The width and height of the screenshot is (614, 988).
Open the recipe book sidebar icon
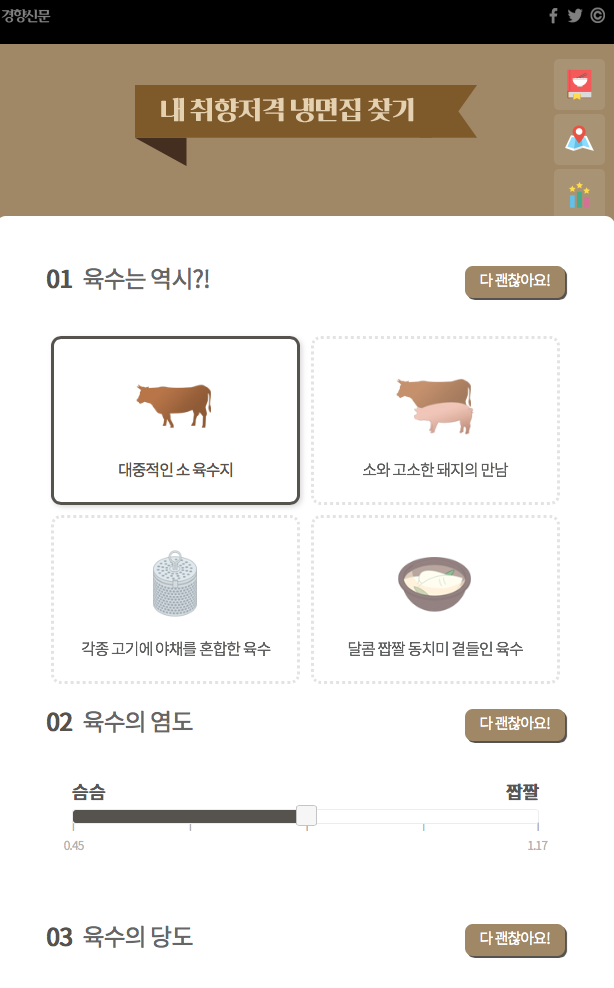(x=577, y=85)
